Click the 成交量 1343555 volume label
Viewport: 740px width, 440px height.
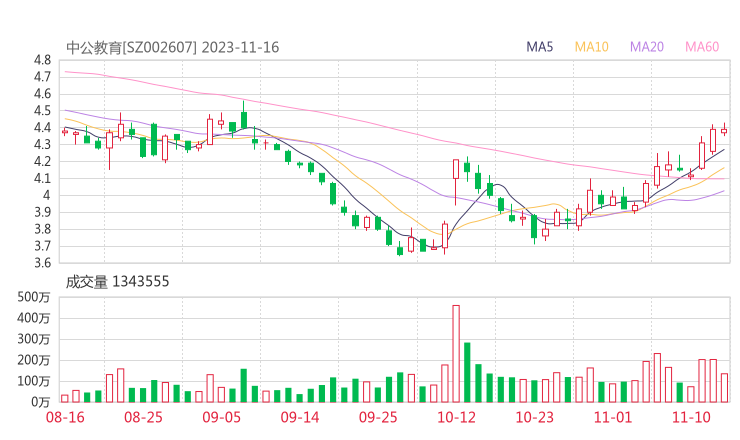coord(117,282)
